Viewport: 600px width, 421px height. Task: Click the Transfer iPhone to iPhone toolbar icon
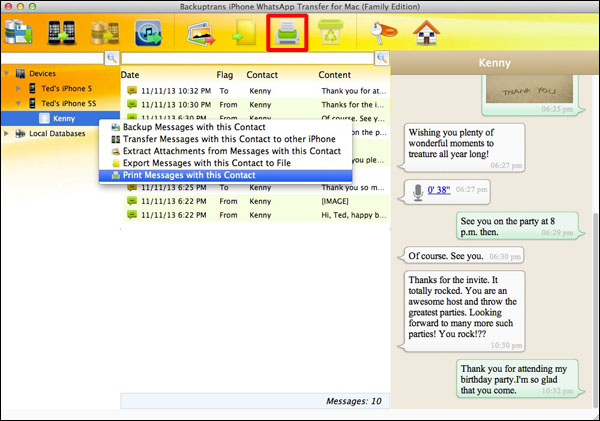(x=61, y=33)
